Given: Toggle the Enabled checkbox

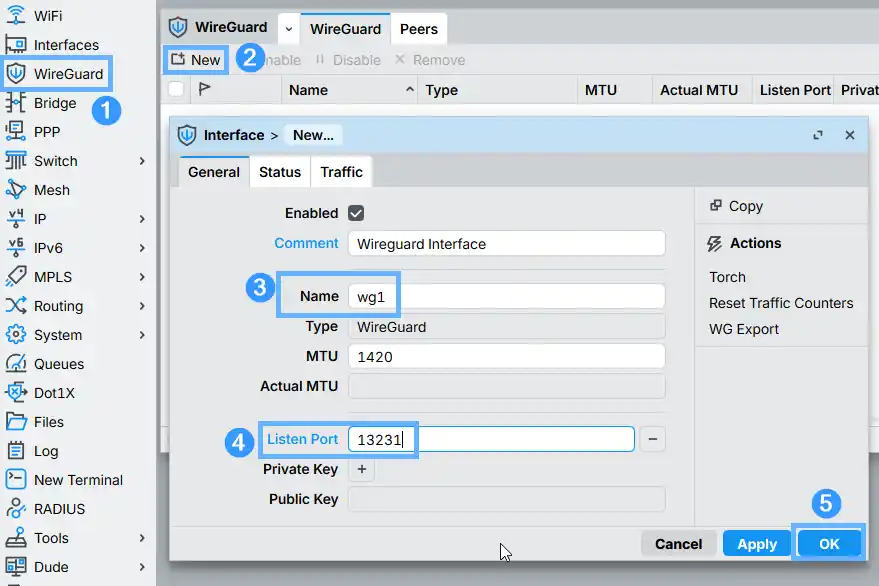Looking at the screenshot, I should click(356, 213).
